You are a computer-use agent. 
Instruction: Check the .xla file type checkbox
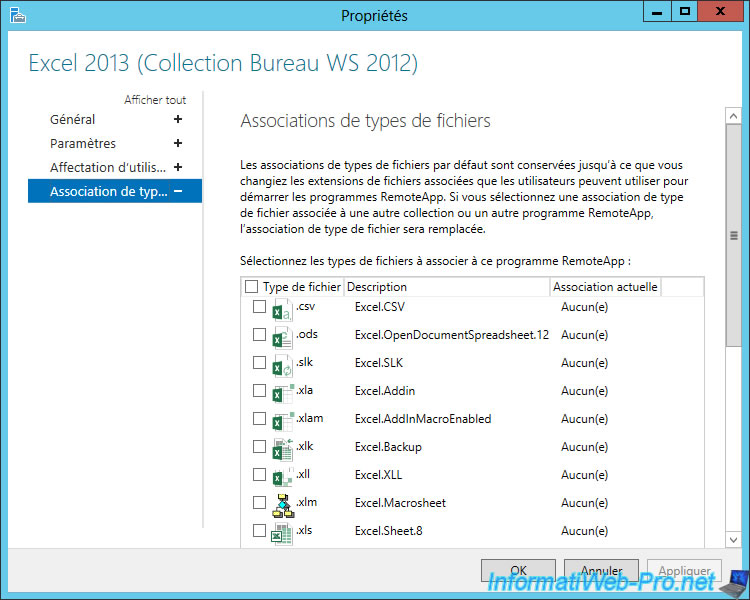[259, 390]
